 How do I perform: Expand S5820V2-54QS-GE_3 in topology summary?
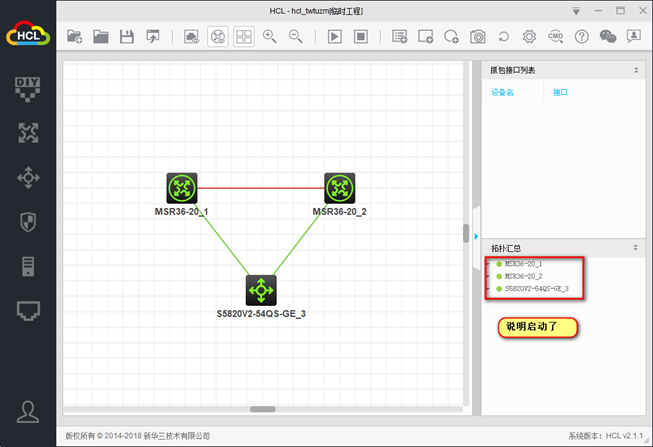click(488, 289)
